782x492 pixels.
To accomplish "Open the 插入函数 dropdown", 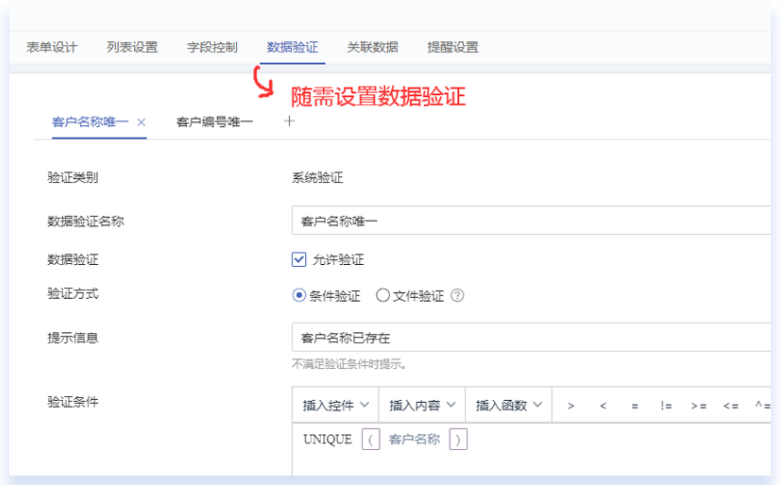I will 508,406.
